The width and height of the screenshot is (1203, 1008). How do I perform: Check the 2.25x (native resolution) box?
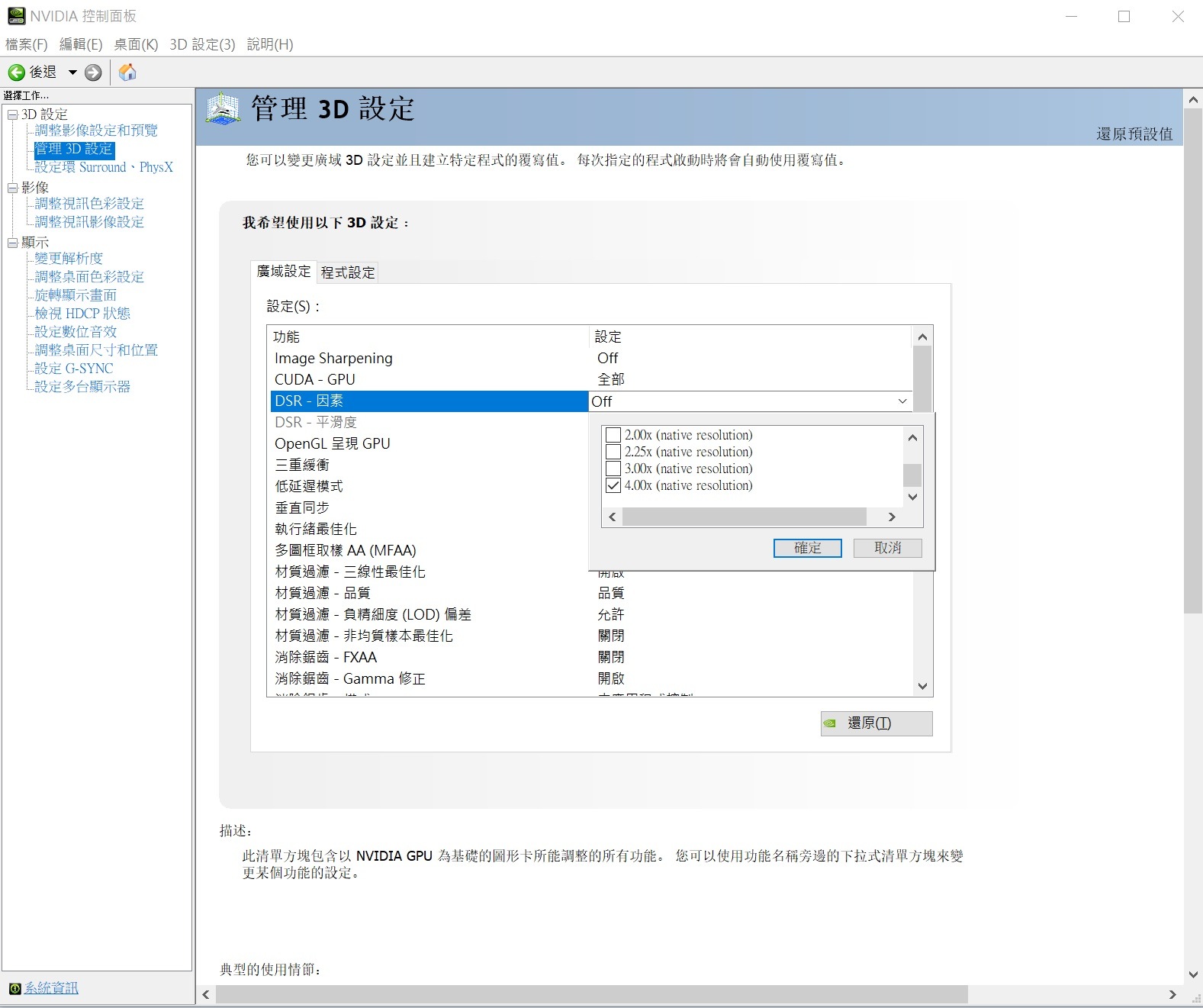coord(613,452)
